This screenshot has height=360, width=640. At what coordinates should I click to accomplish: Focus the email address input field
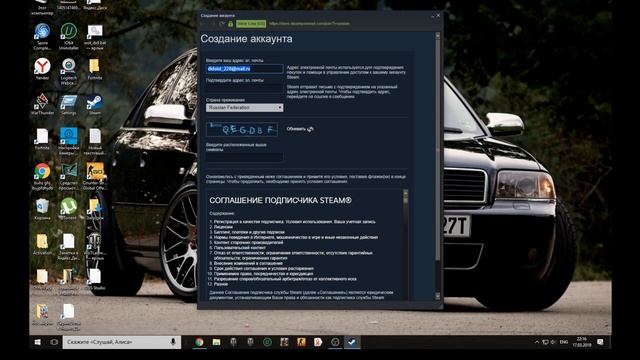tap(244, 69)
